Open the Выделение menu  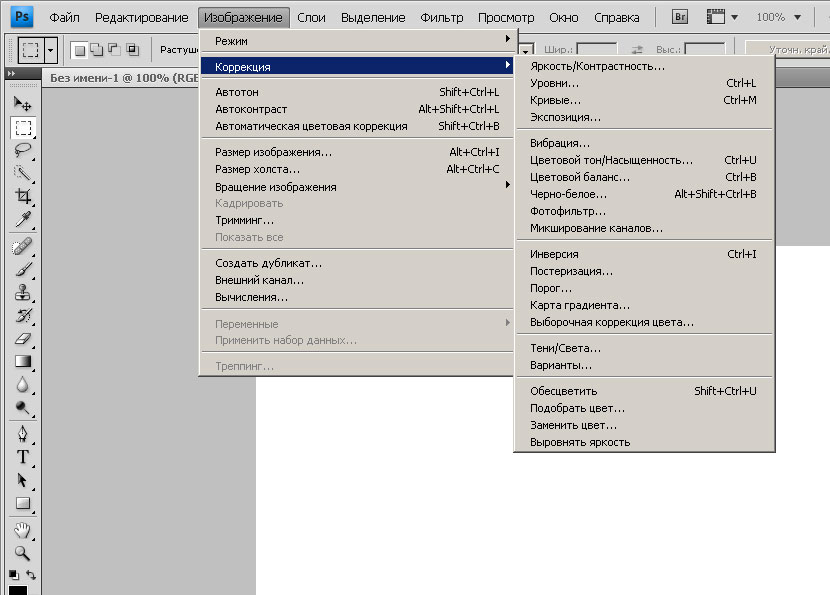click(373, 17)
